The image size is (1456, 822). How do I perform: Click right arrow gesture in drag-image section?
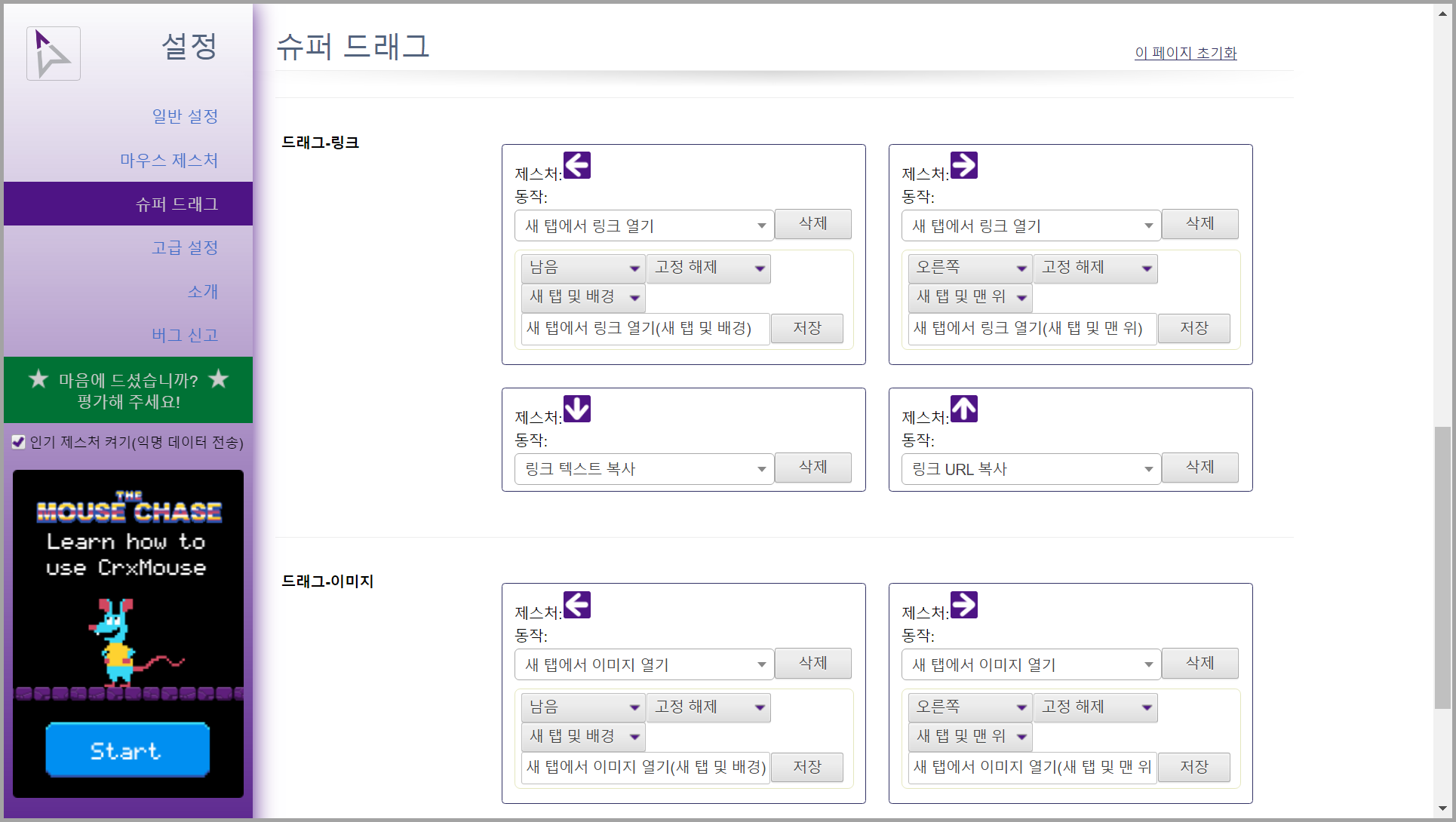[x=963, y=605]
